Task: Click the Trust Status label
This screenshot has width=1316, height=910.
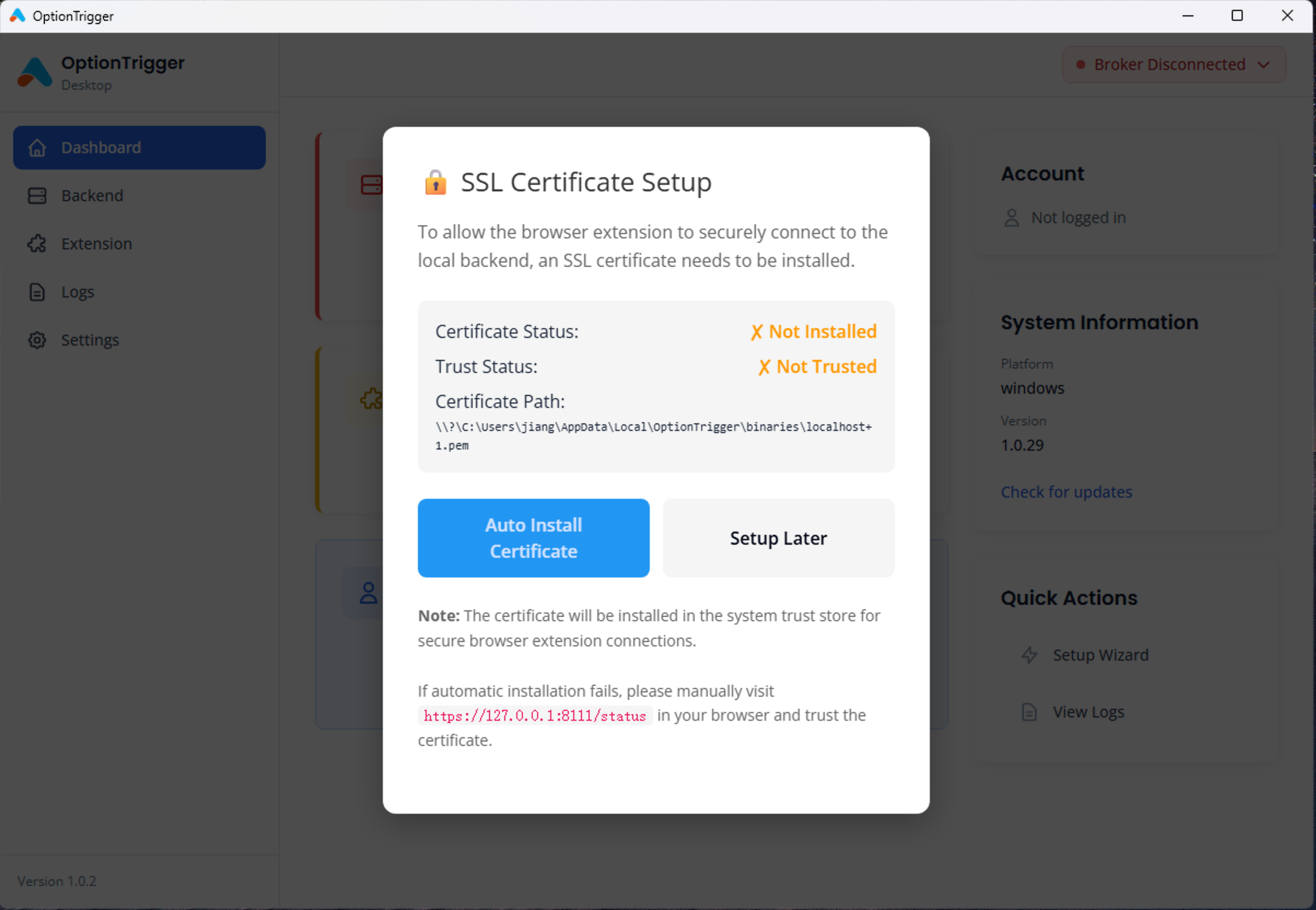Action: (x=486, y=366)
